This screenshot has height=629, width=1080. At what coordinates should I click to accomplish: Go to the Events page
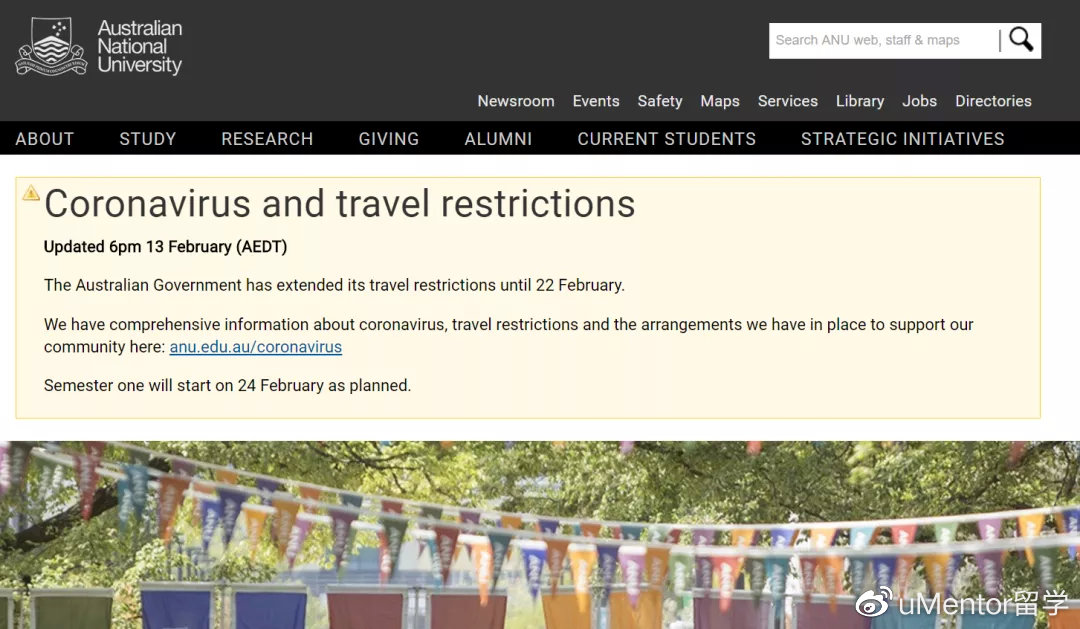pos(595,101)
